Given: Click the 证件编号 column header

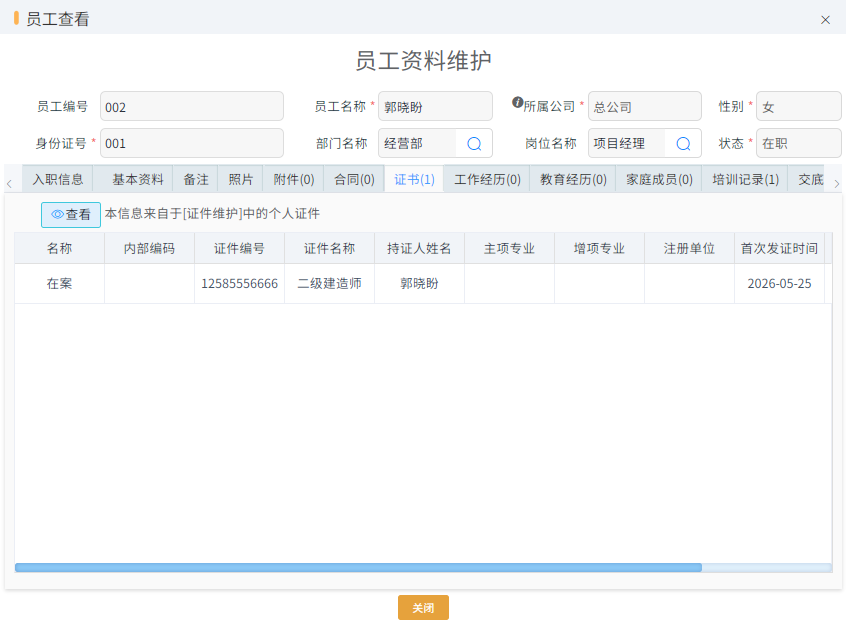Looking at the screenshot, I should tap(240, 248).
